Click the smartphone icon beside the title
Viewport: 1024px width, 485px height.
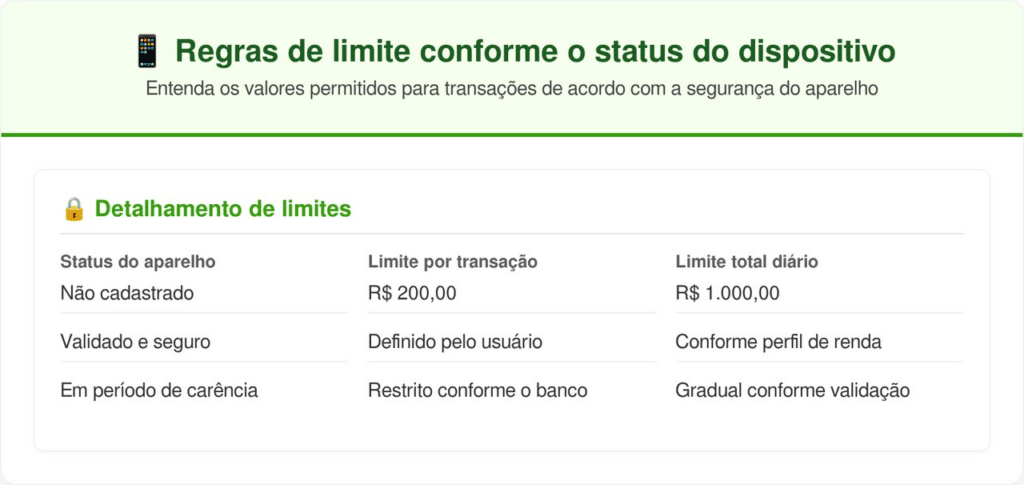(x=146, y=50)
